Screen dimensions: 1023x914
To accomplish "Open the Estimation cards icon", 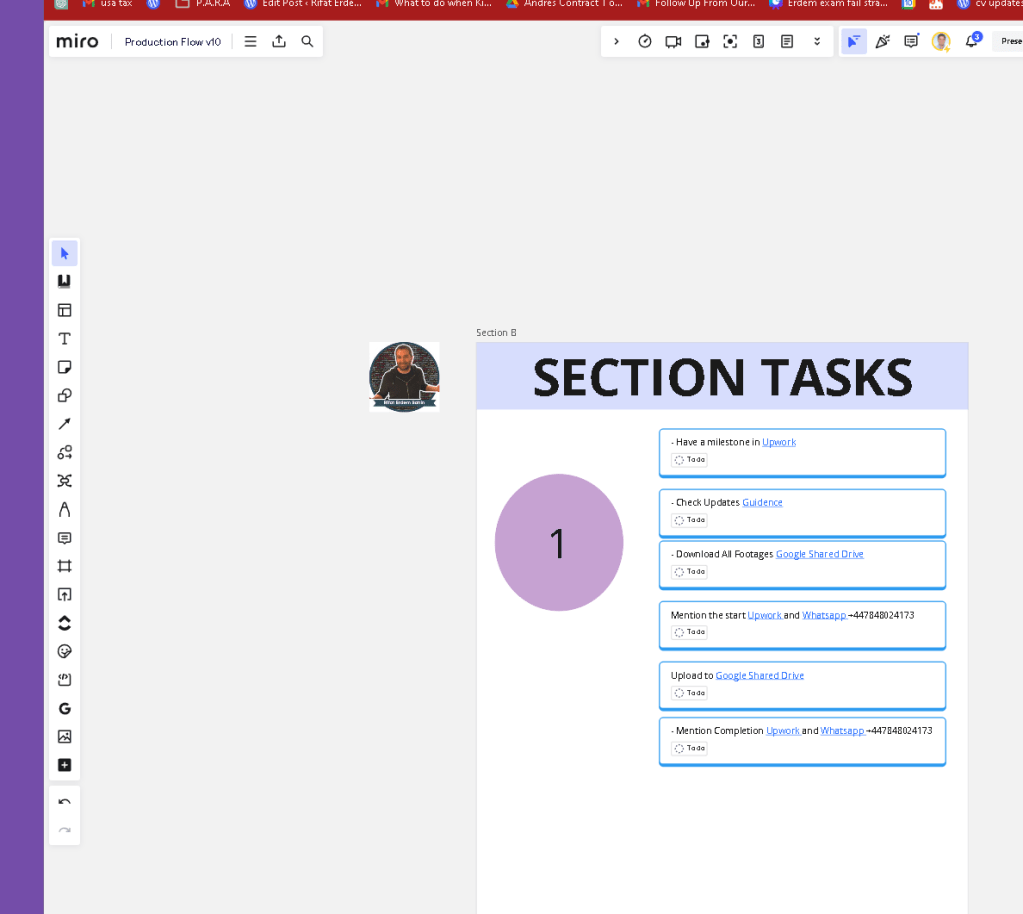I will [x=759, y=41].
